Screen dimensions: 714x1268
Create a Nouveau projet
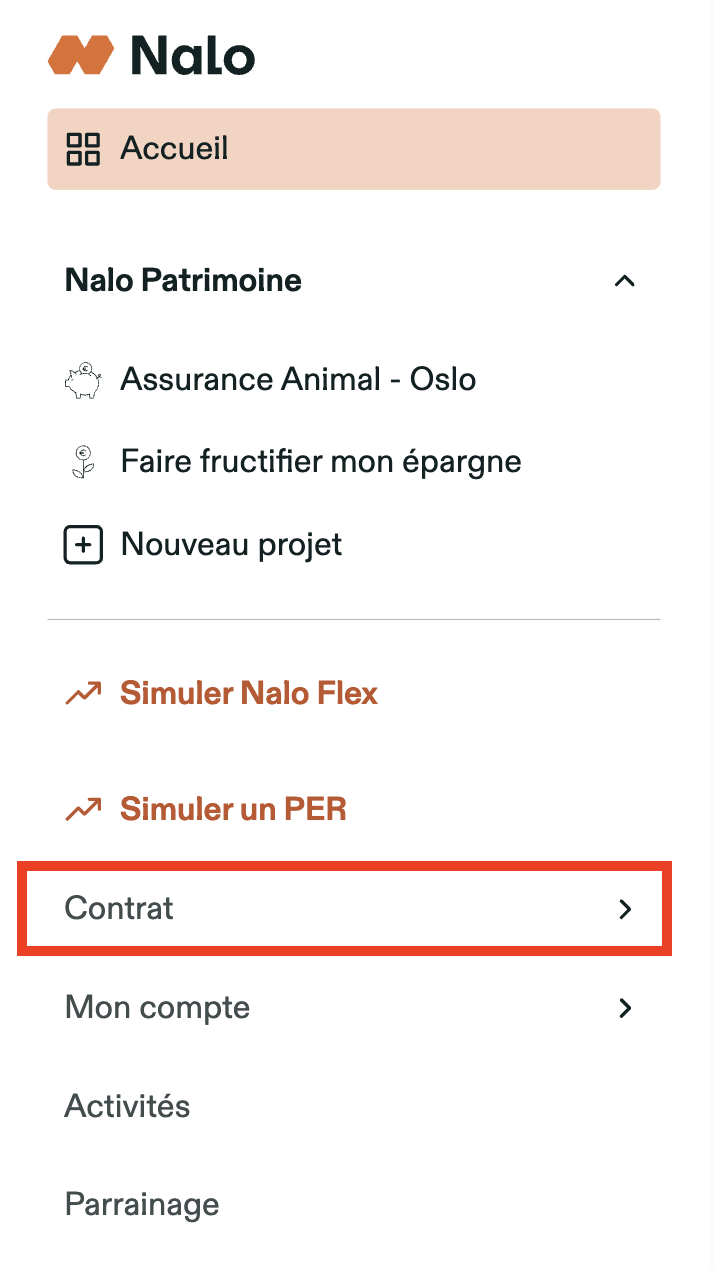pos(231,545)
